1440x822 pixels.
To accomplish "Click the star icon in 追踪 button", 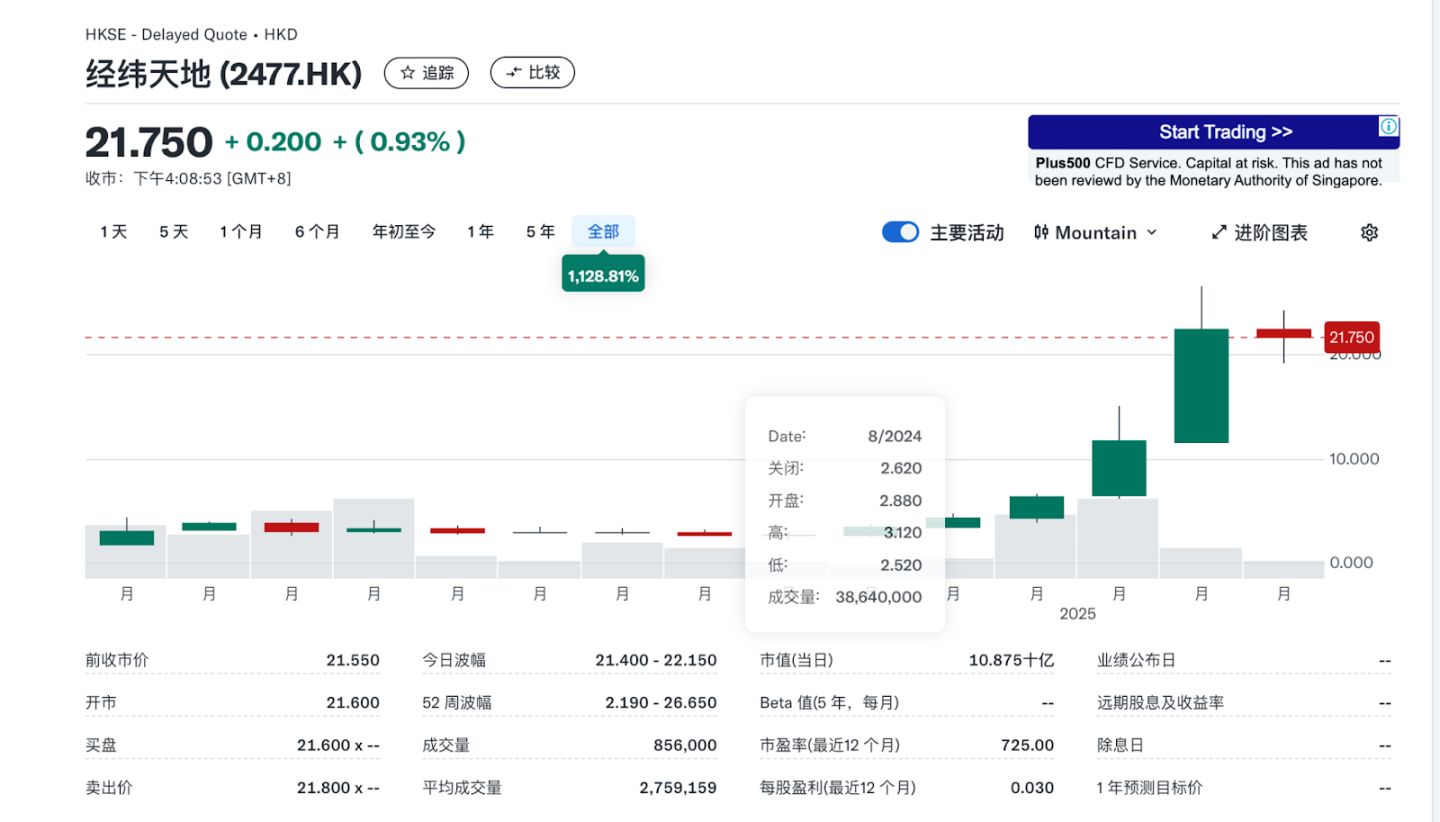I will (407, 73).
